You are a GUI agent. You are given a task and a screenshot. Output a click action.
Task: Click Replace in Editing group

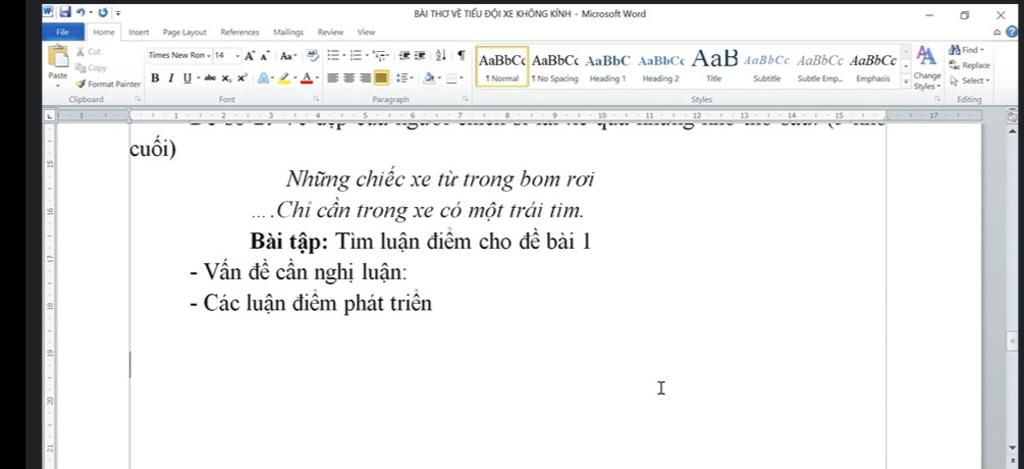pyautogui.click(x=970, y=65)
